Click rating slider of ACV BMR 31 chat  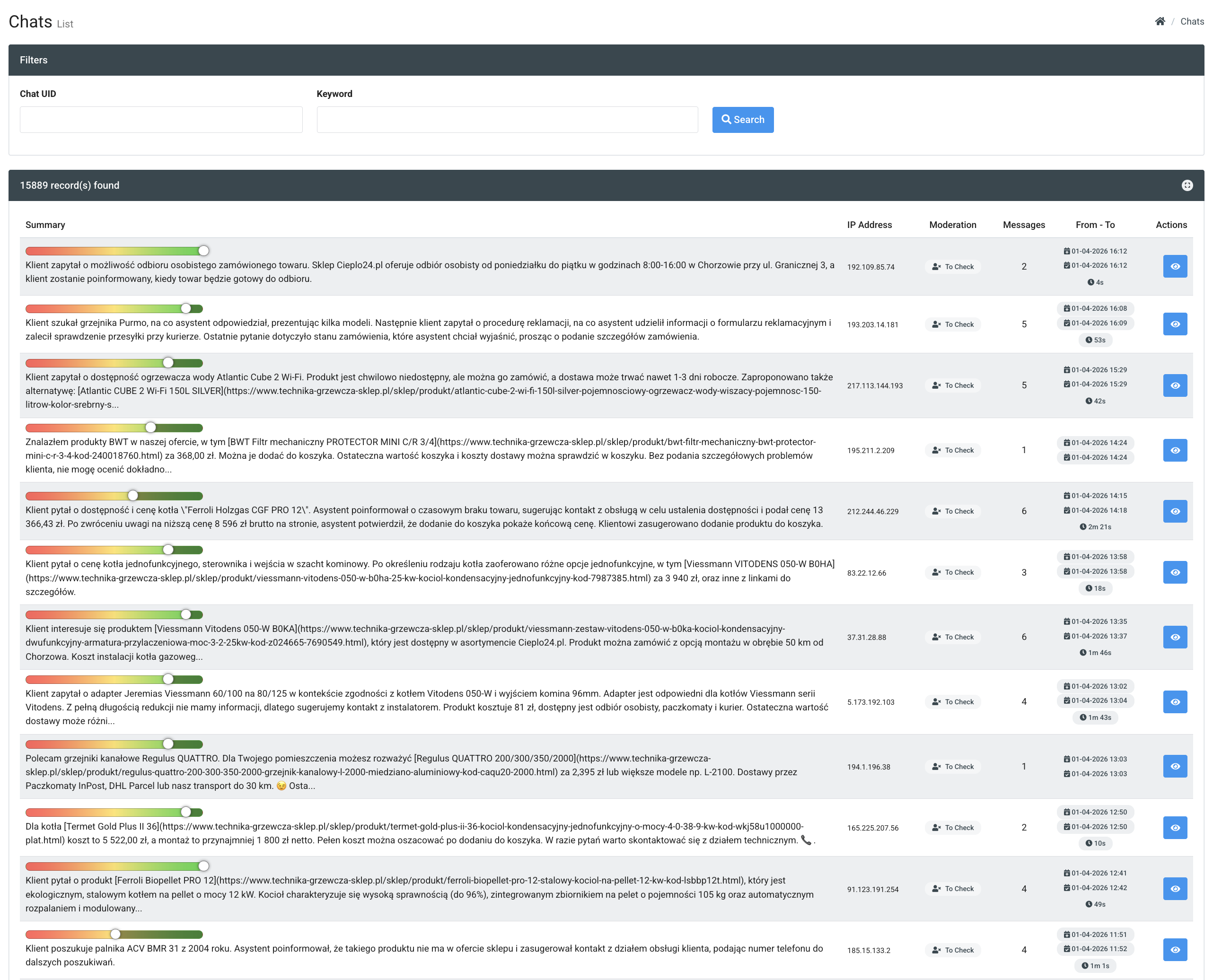pos(115,934)
